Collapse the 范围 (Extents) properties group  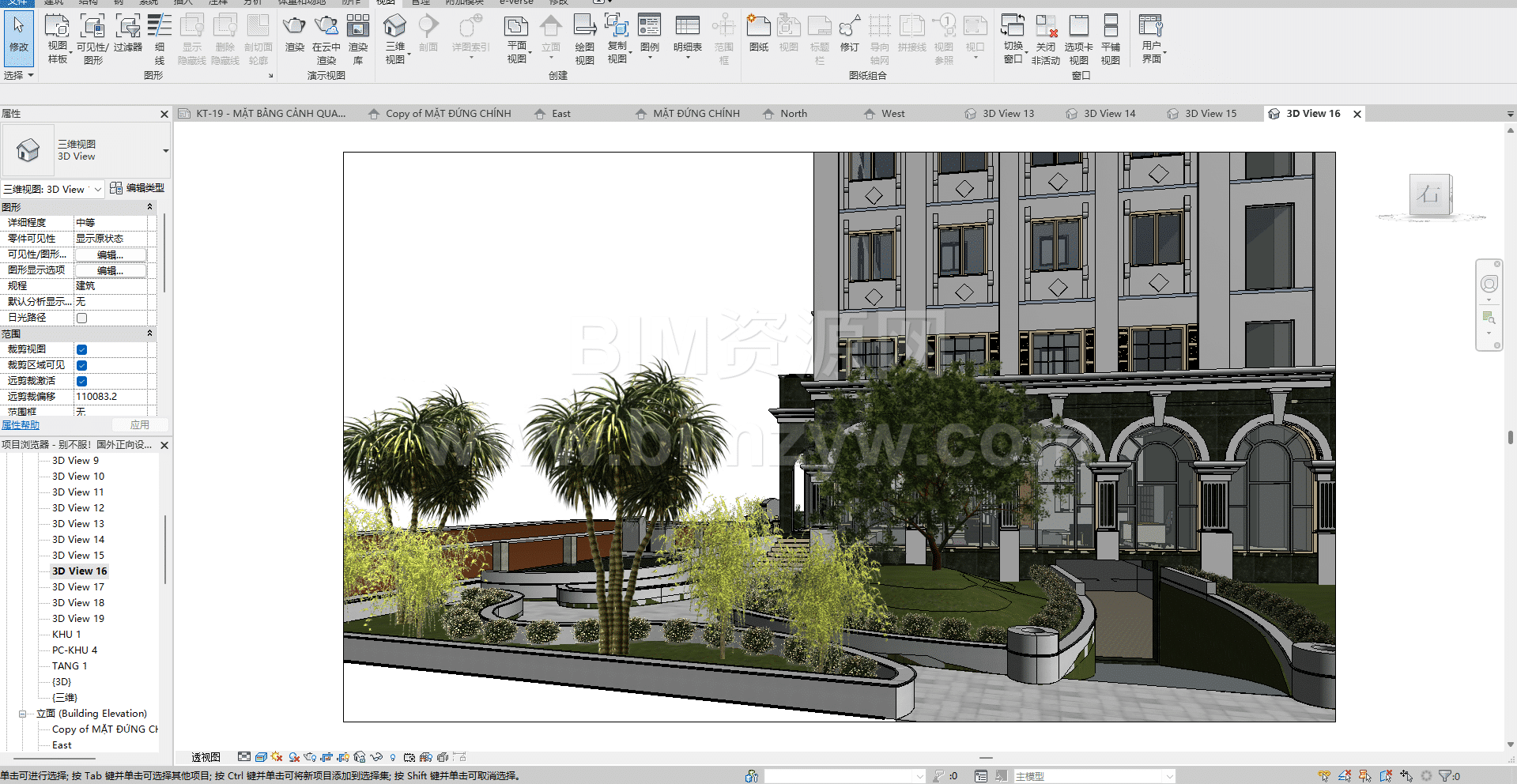click(149, 334)
